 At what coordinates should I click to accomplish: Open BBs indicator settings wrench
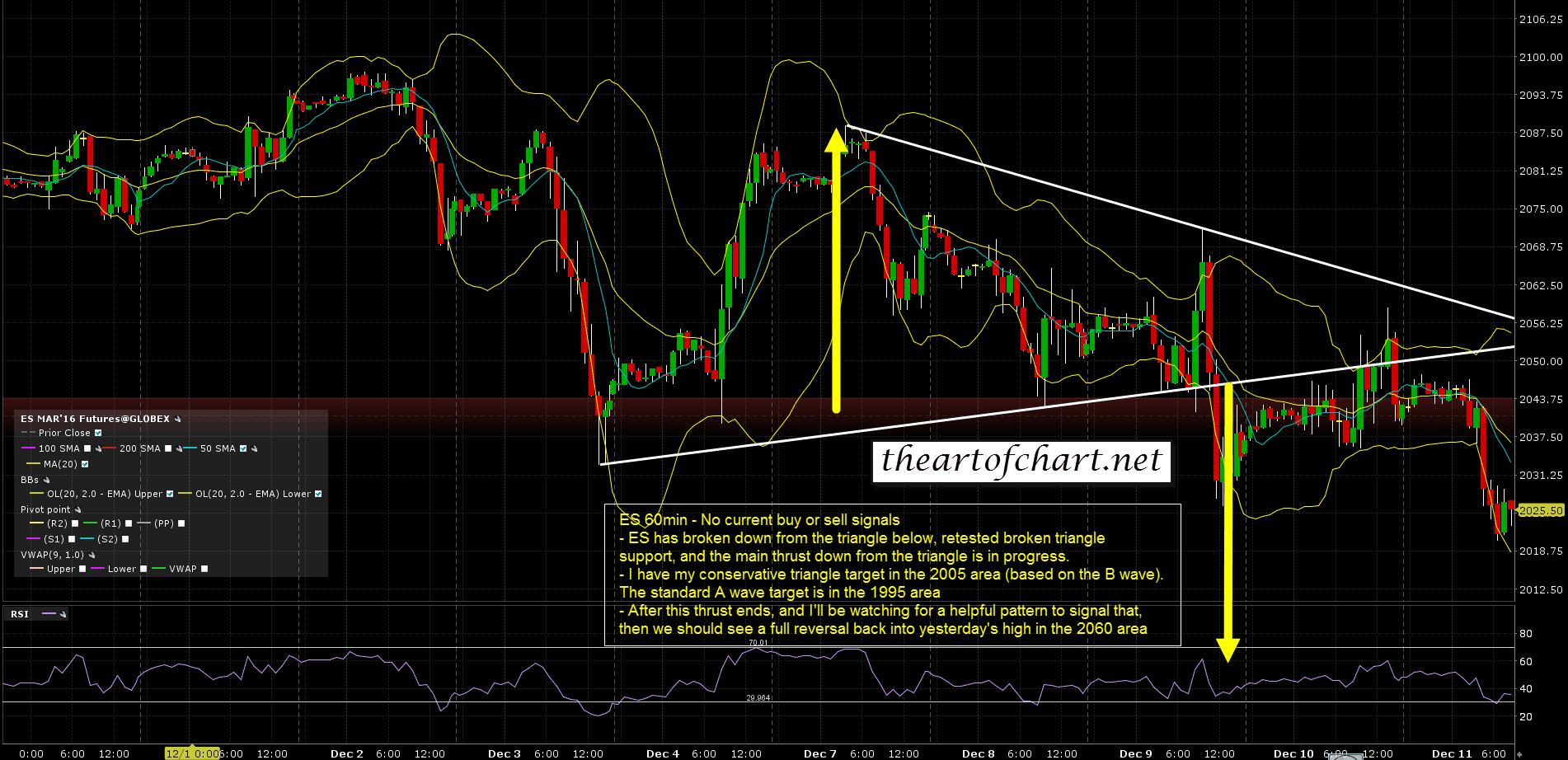(47, 481)
